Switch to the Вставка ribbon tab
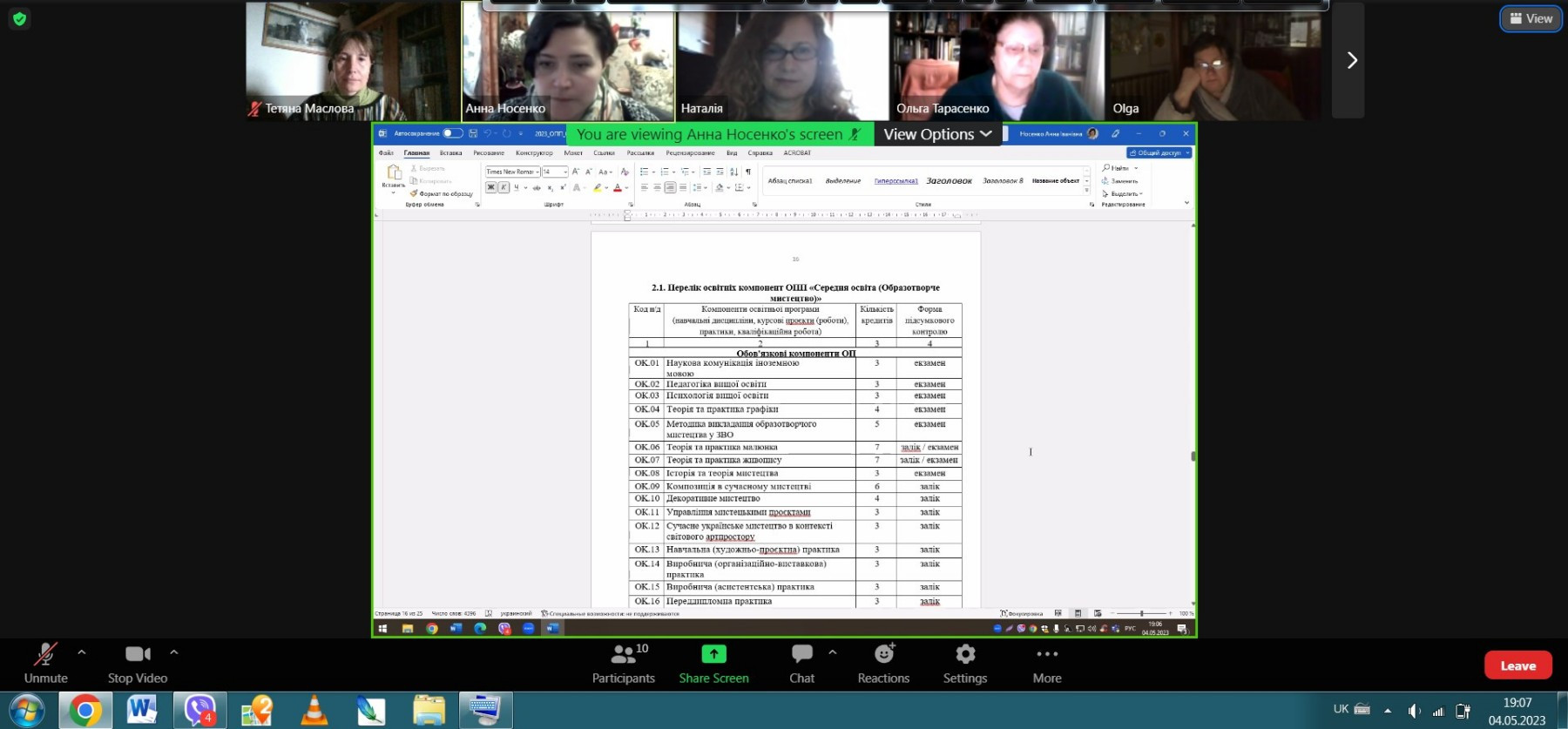The width and height of the screenshot is (1568, 729). (x=451, y=153)
